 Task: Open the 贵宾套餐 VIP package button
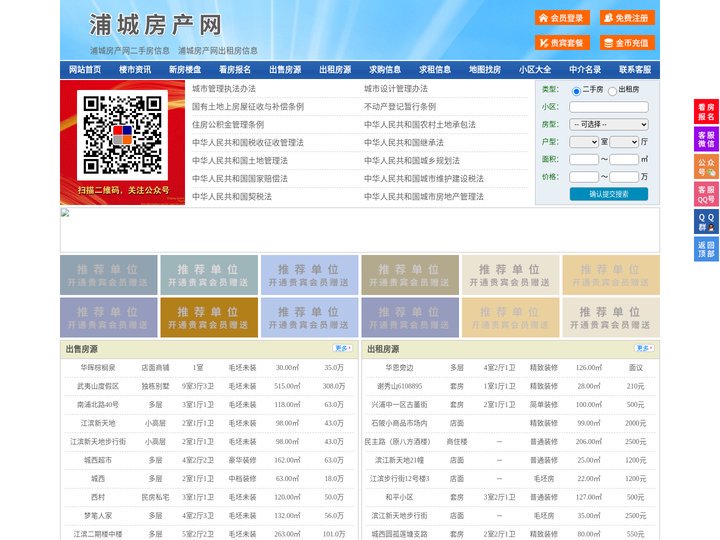click(562, 43)
